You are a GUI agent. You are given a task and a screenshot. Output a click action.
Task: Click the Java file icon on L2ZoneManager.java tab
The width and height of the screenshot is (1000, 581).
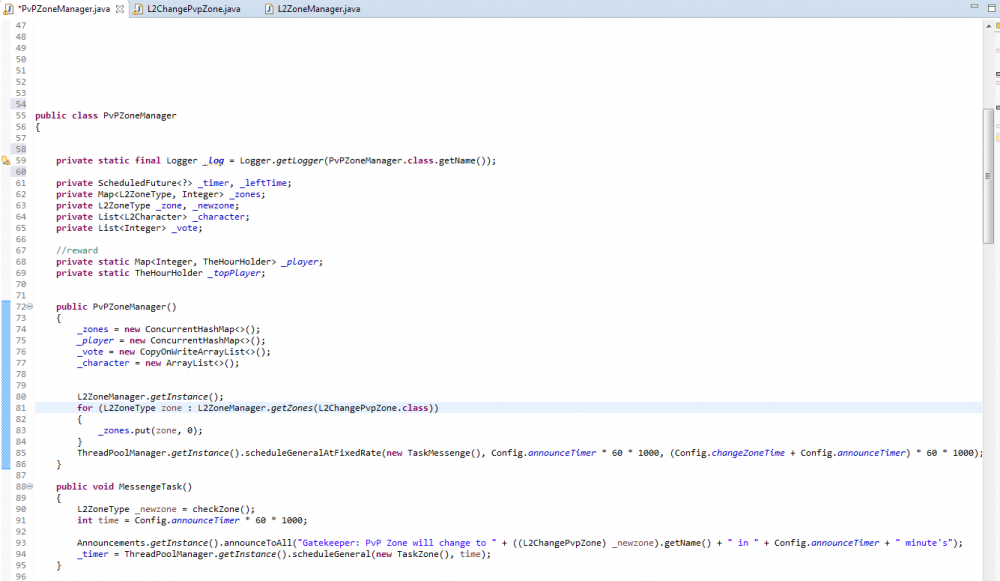point(270,9)
